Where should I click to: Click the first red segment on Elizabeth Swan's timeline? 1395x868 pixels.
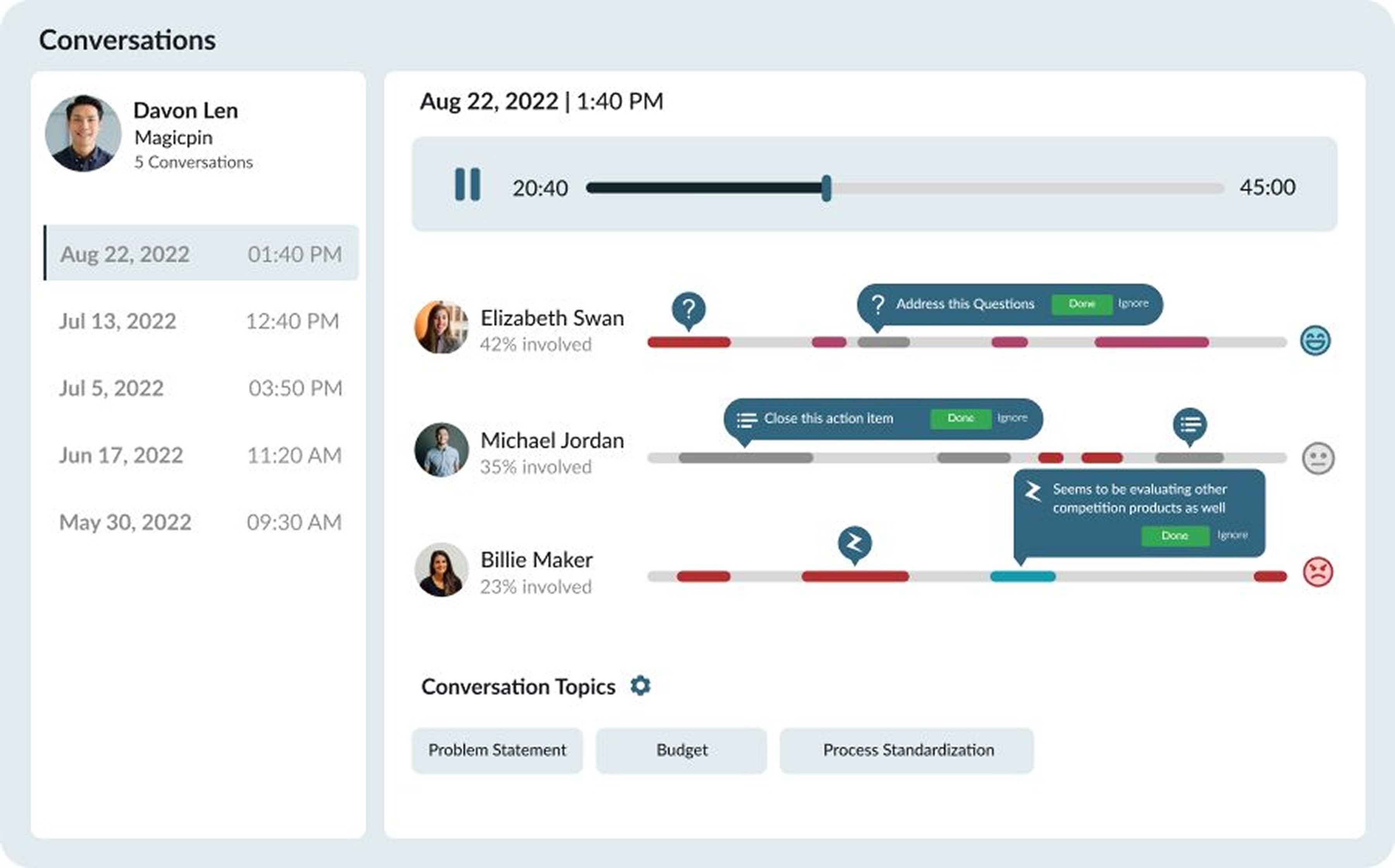click(689, 342)
